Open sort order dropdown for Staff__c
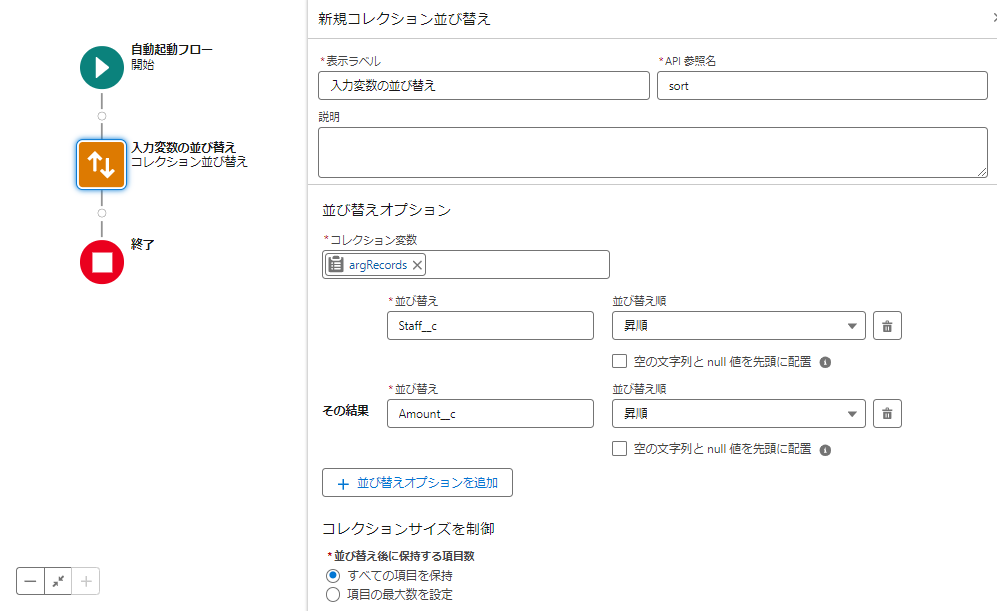This screenshot has height=611, width=997. (738, 326)
